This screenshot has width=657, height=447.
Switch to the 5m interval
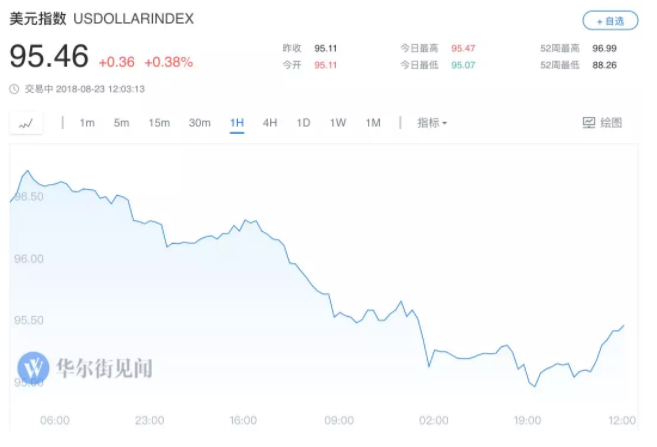(x=122, y=123)
